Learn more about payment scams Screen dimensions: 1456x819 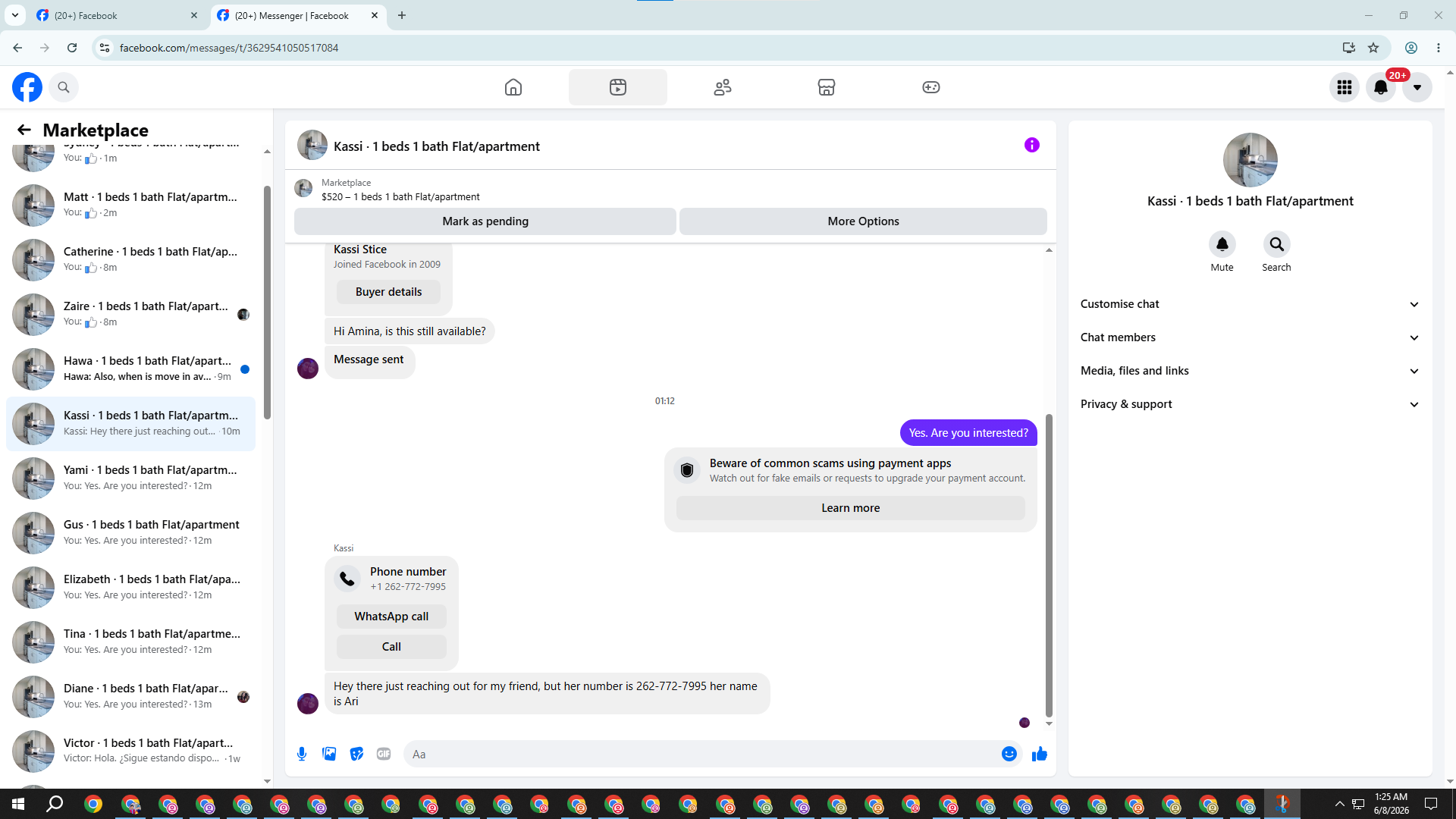850,508
